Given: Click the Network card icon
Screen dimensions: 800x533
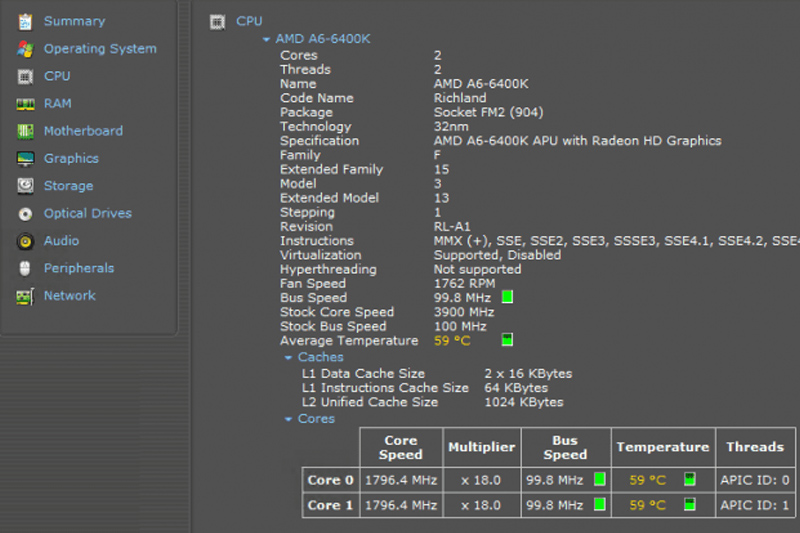Looking at the screenshot, I should click(25, 296).
